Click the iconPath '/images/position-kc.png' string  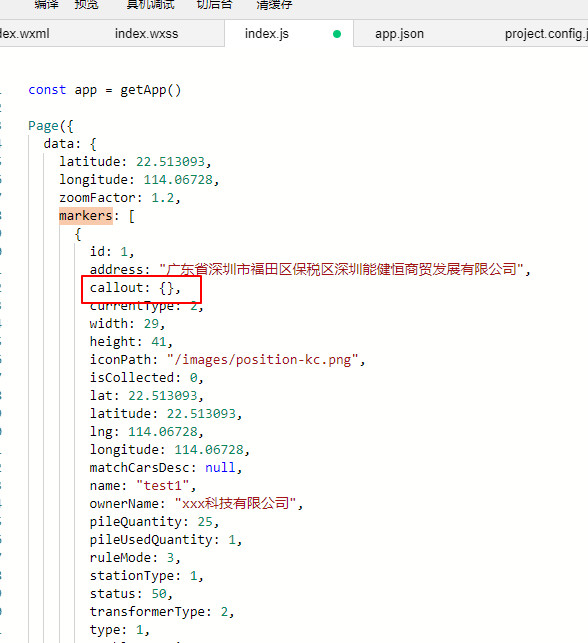pos(263,360)
